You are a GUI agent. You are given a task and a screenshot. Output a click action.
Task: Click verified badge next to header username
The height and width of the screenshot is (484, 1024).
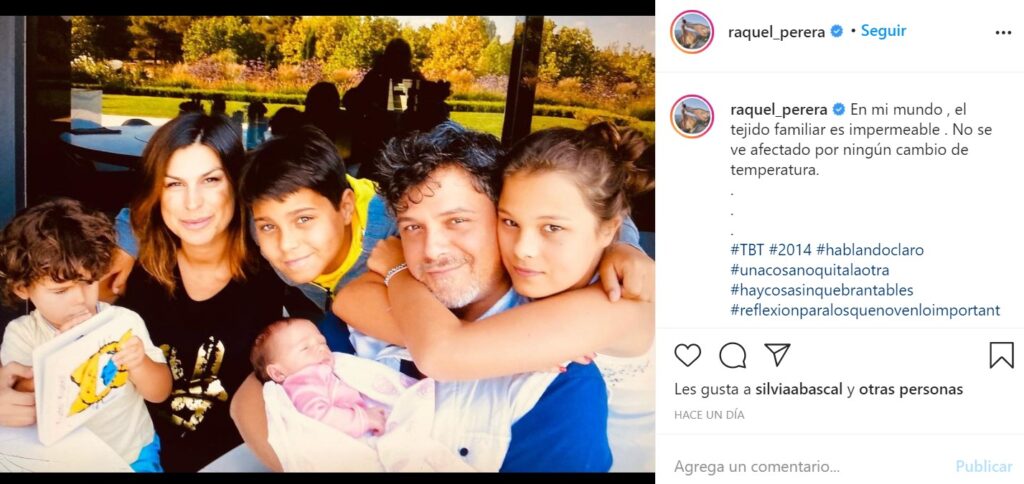(837, 31)
